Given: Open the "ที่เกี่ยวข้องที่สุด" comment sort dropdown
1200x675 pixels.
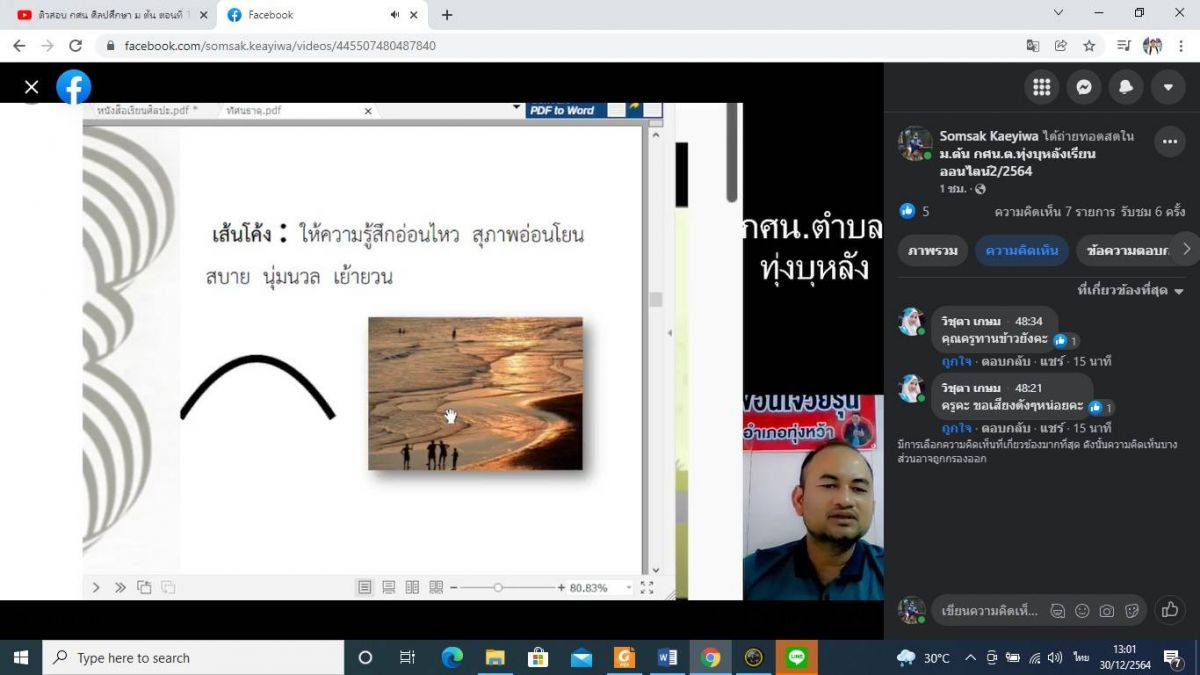Looking at the screenshot, I should click(x=1130, y=290).
